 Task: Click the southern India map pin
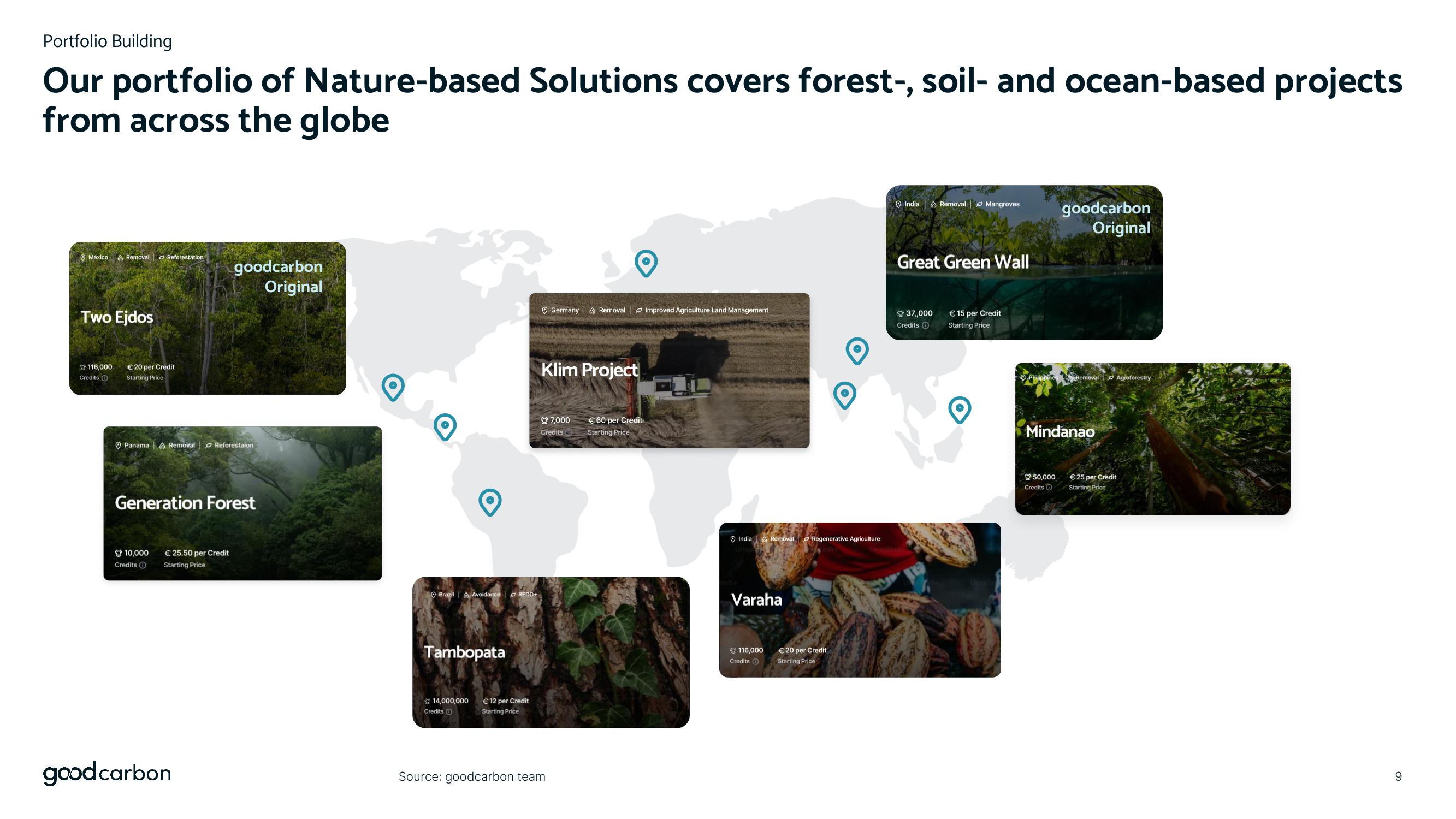[x=844, y=394]
